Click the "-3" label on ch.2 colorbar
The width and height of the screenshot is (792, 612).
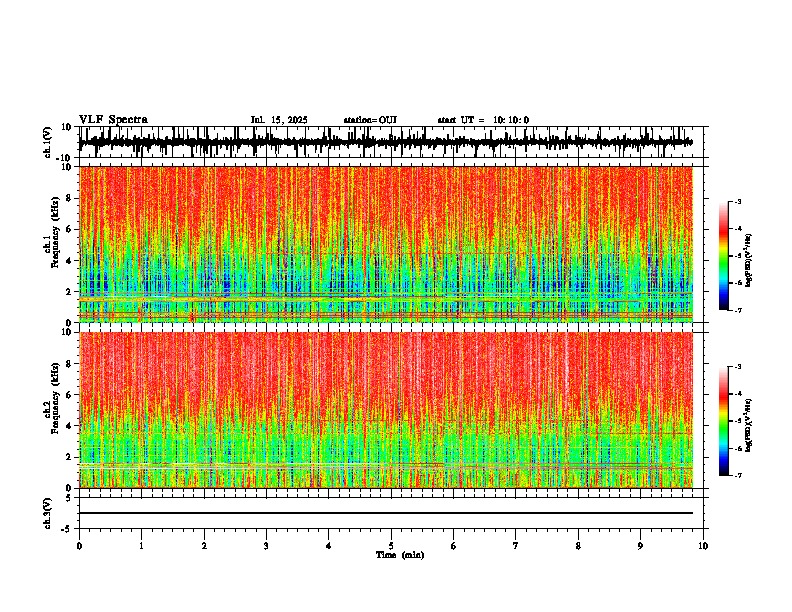click(738, 367)
